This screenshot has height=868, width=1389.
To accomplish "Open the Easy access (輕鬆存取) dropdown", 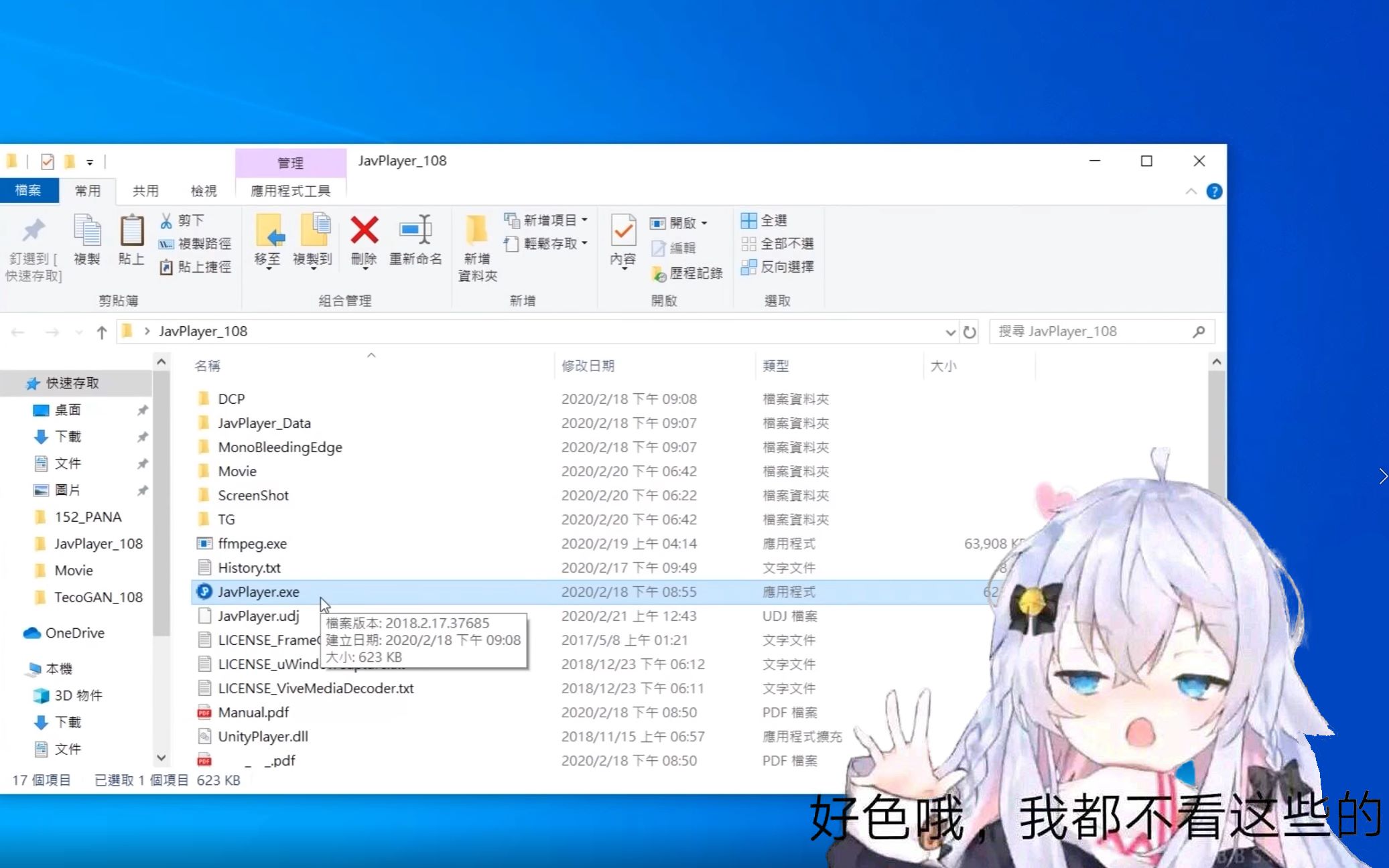I will point(585,243).
